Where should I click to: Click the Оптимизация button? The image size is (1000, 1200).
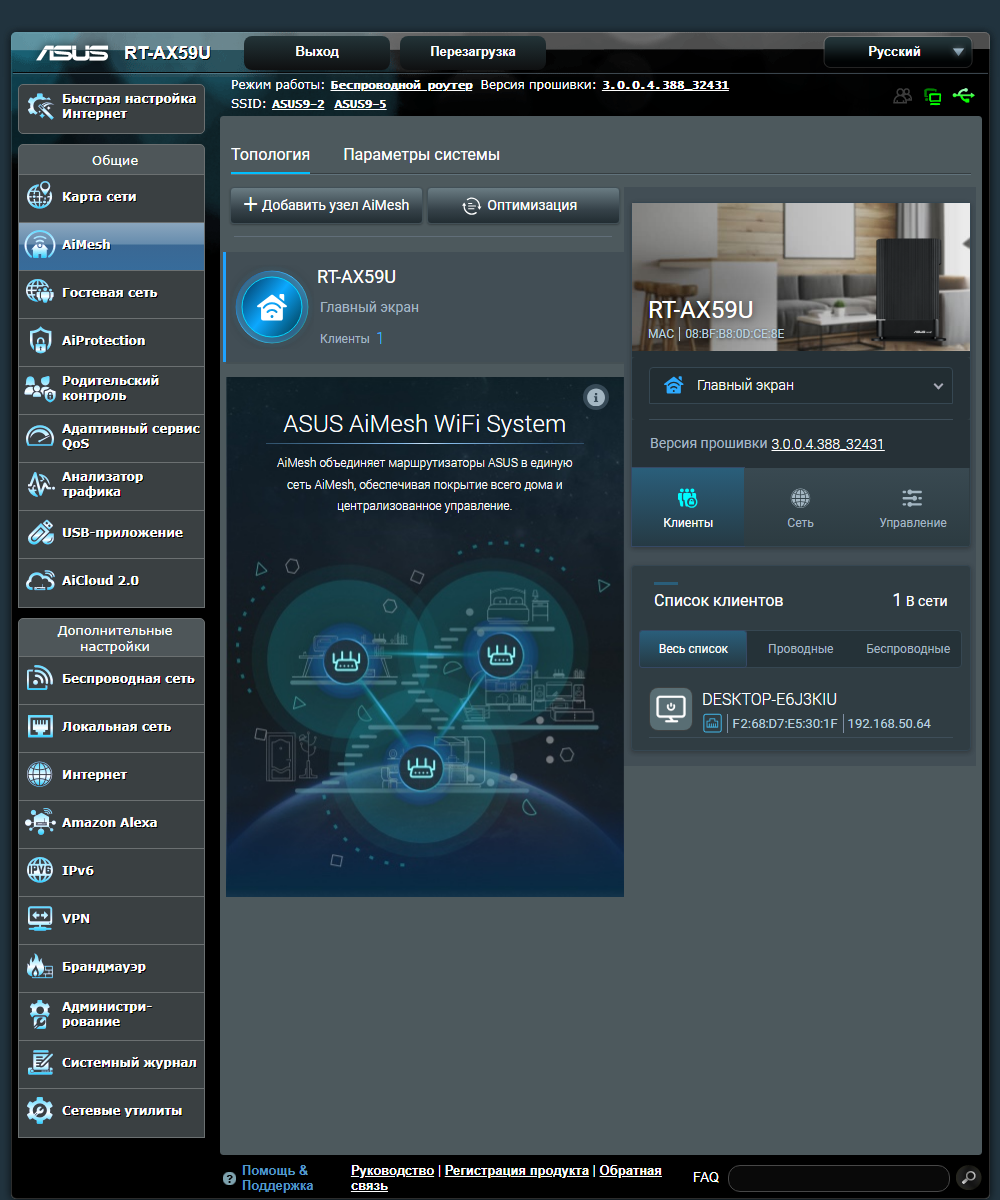(x=523, y=205)
